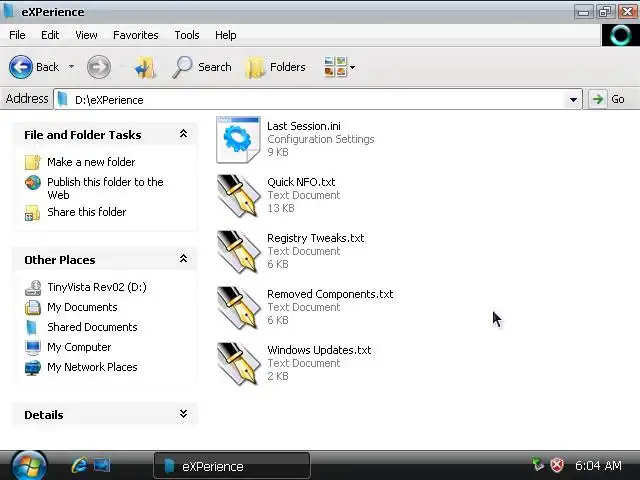Open the Tools menu
Image resolution: width=640 pixels, height=480 pixels.
[x=187, y=35]
